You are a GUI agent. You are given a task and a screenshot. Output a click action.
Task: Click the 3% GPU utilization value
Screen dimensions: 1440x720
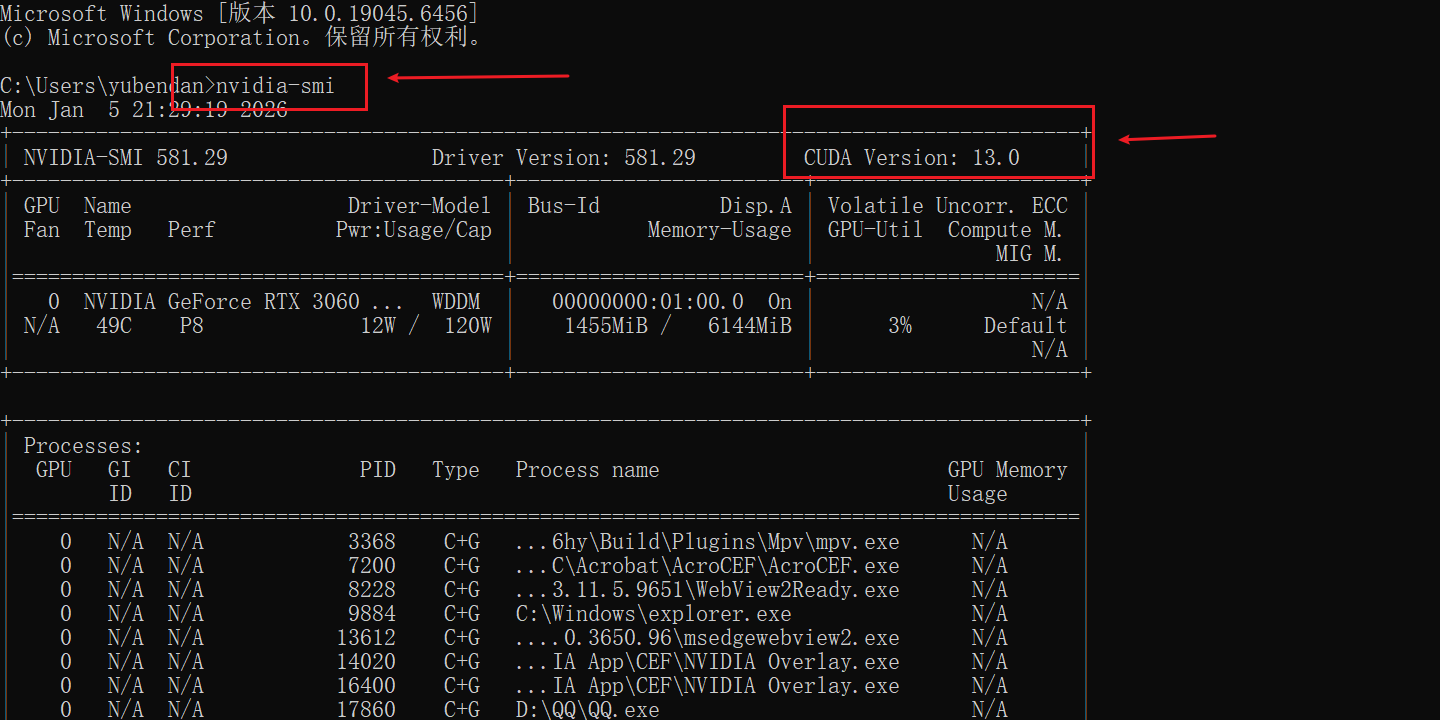pos(899,326)
